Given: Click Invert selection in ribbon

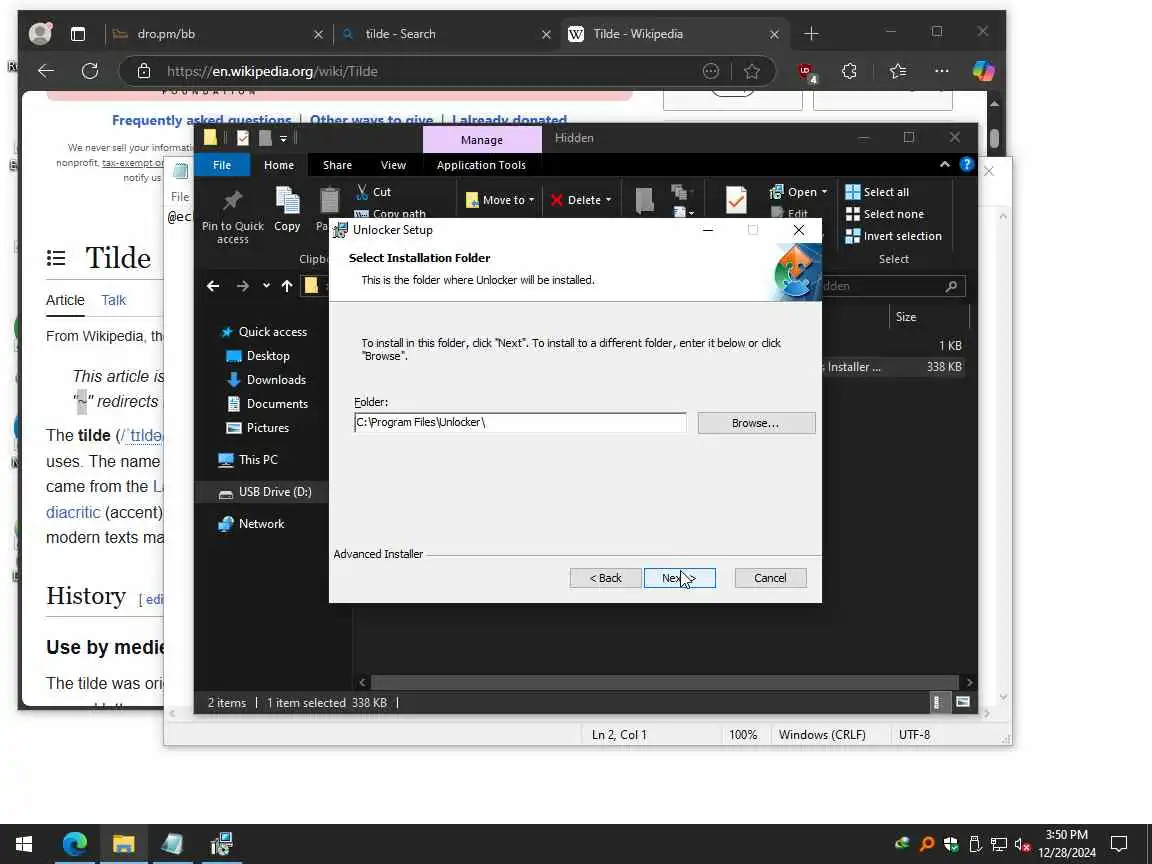Looking at the screenshot, I should (x=893, y=236).
